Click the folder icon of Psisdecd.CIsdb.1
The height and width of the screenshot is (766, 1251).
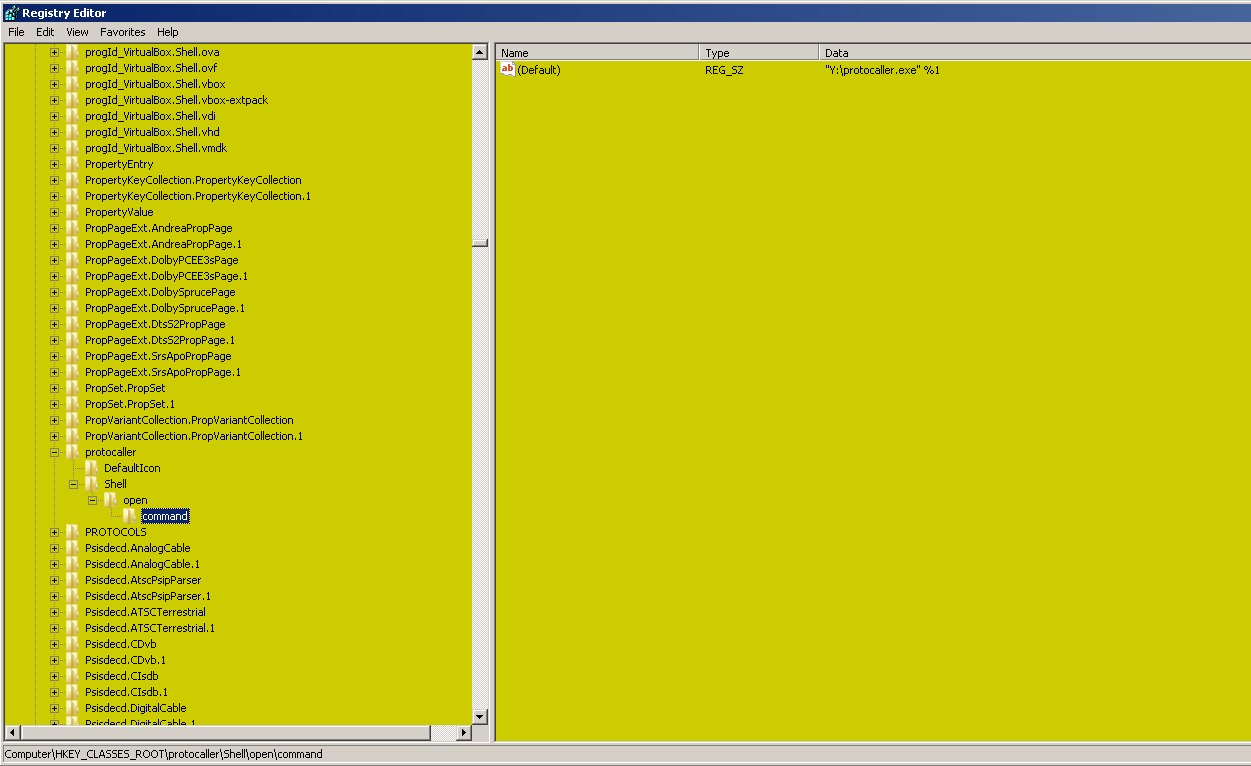pos(72,692)
